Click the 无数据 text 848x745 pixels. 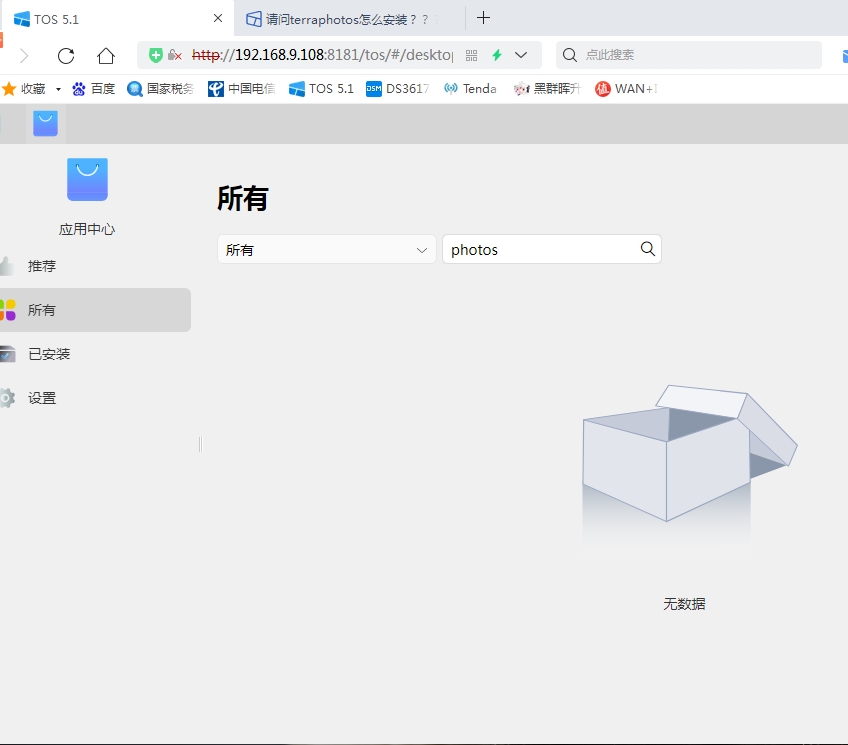tap(684, 604)
